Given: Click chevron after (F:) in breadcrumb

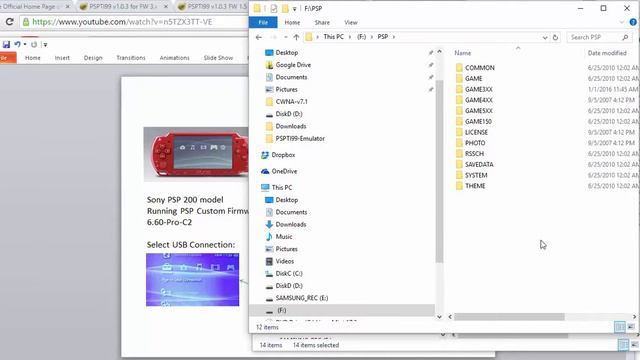Looking at the screenshot, I should point(371,37).
